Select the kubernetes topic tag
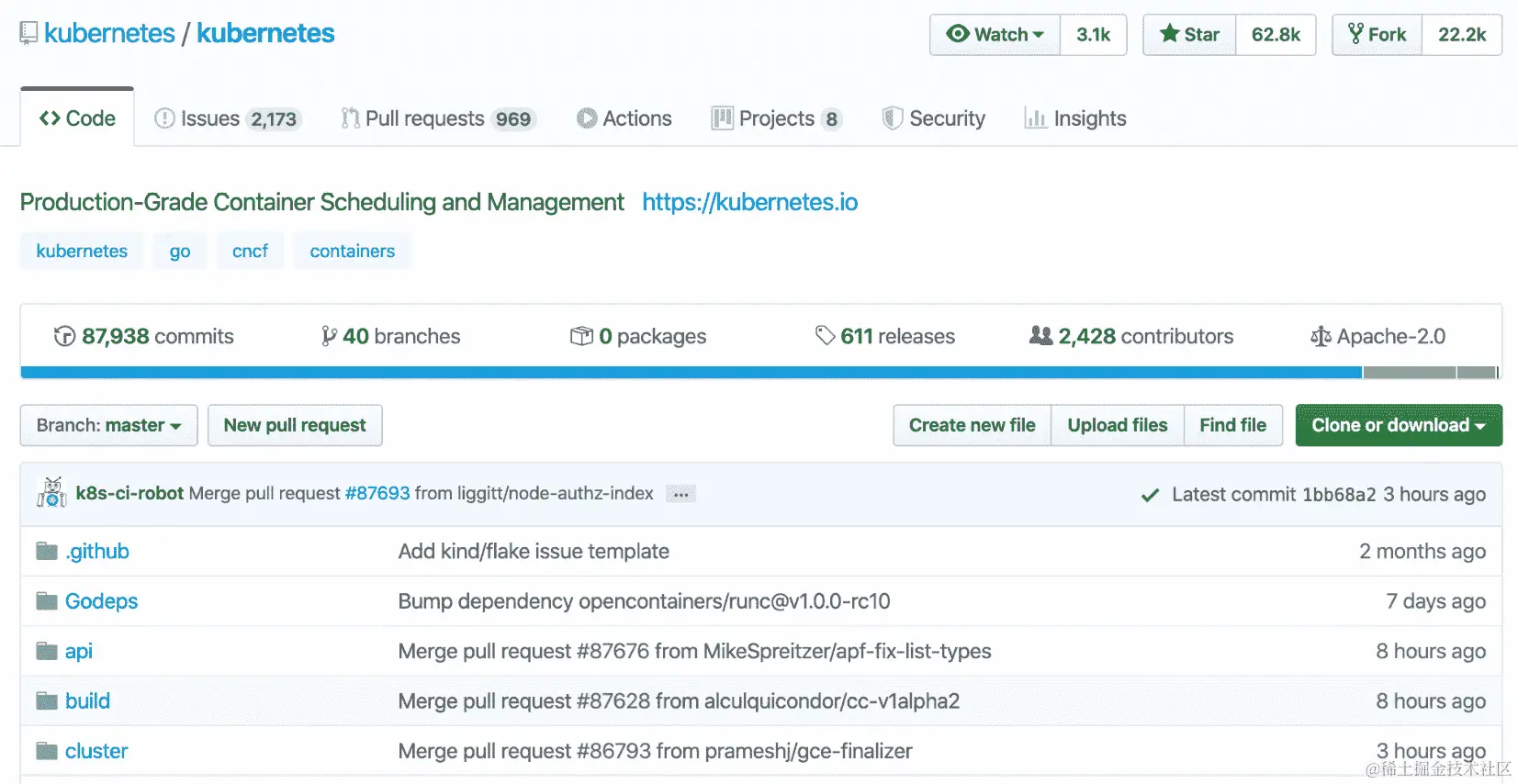Image resolution: width=1518 pixels, height=784 pixels. [82, 251]
